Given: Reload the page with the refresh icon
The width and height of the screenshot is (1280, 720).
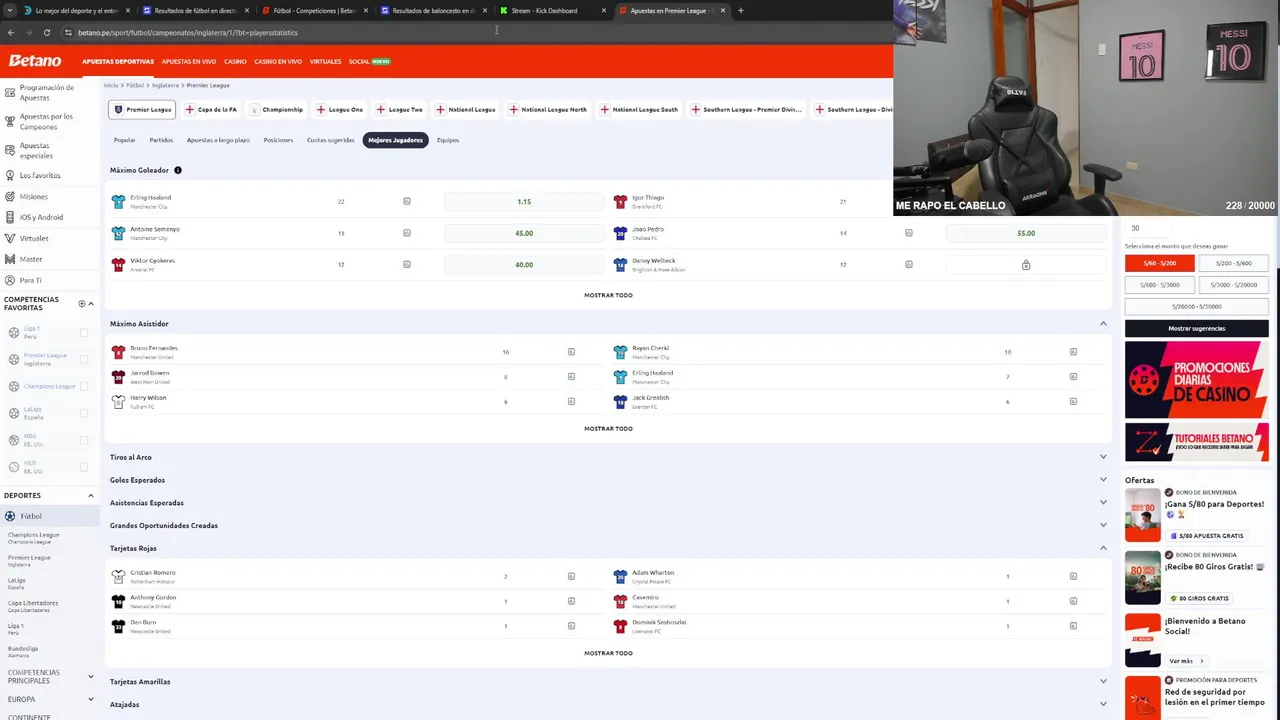Looking at the screenshot, I should point(47,32).
